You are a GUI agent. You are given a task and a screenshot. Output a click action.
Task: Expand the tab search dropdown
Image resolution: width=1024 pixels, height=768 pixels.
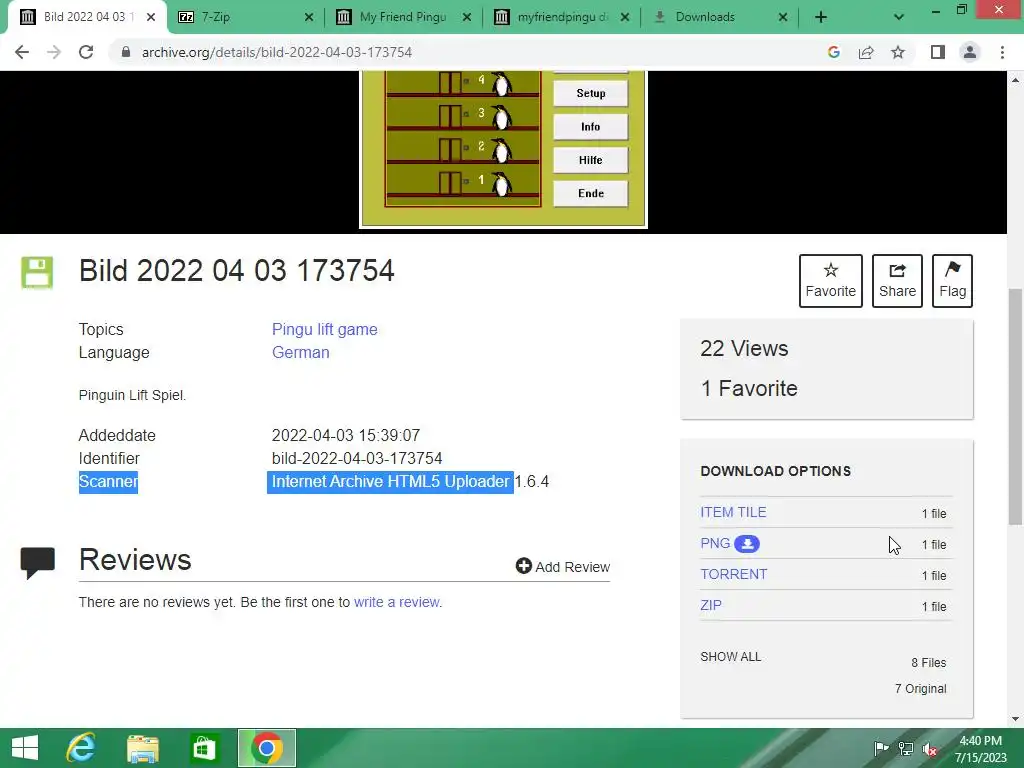899,17
